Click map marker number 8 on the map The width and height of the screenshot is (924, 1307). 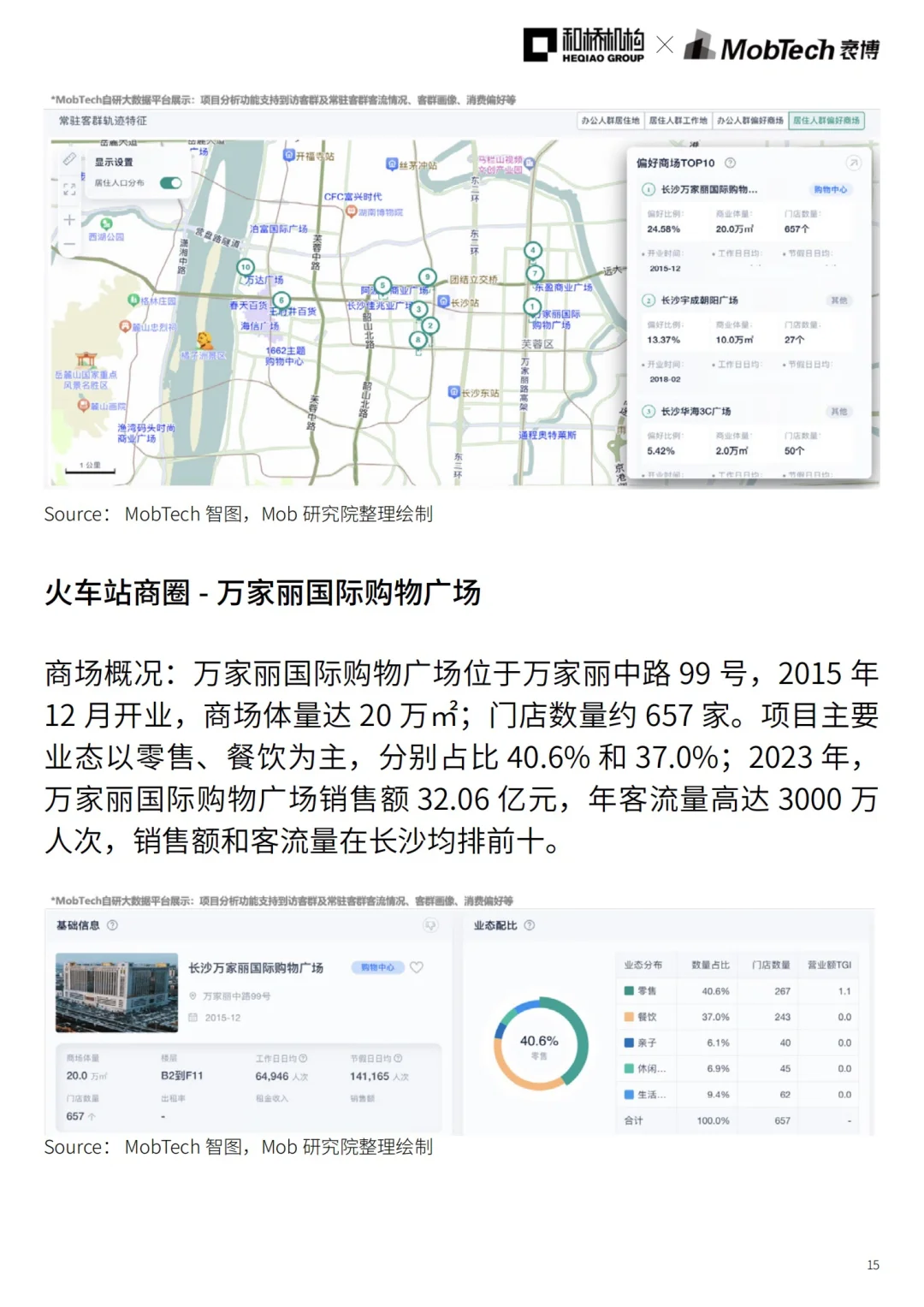tap(418, 340)
